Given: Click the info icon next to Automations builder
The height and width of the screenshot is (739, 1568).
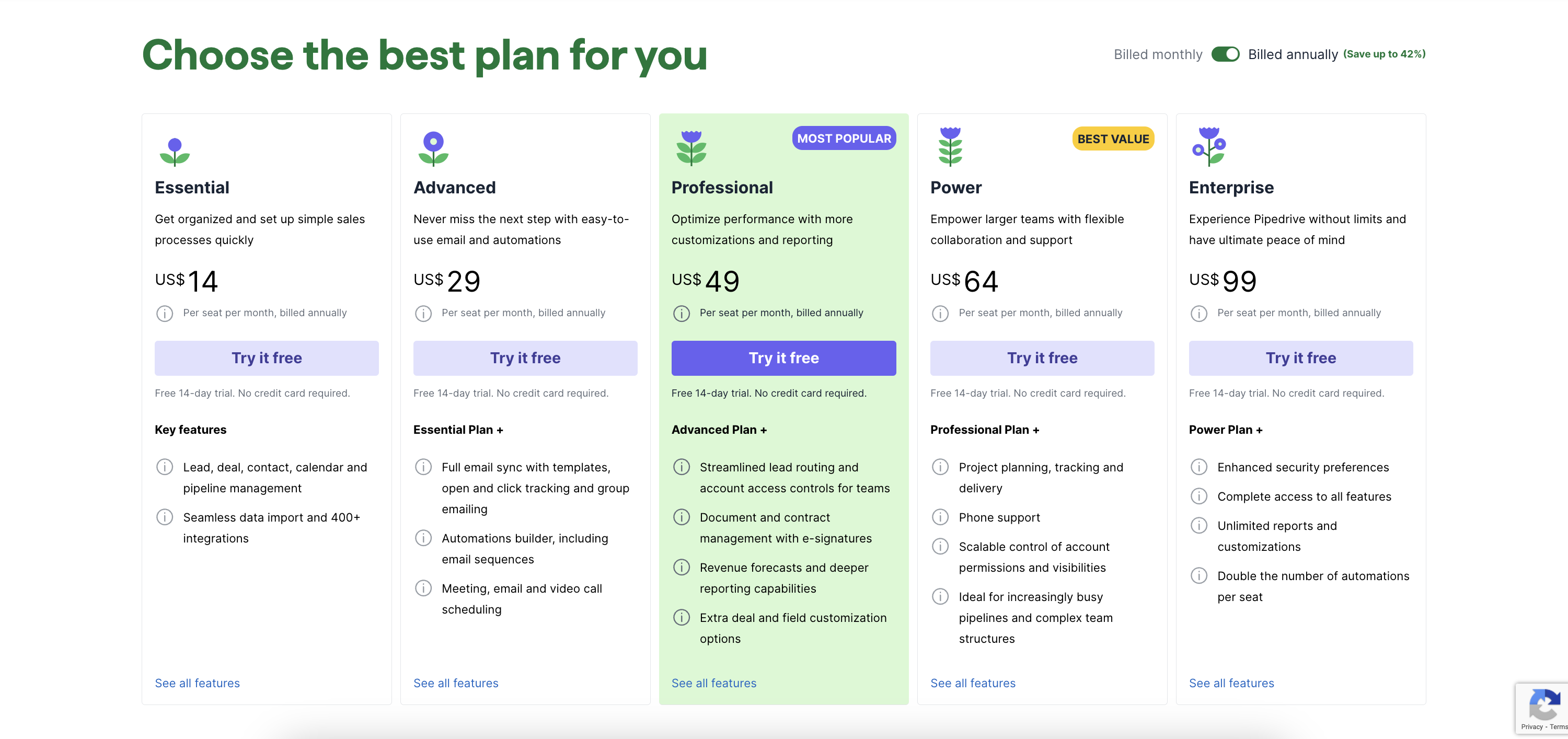Looking at the screenshot, I should click(423, 538).
